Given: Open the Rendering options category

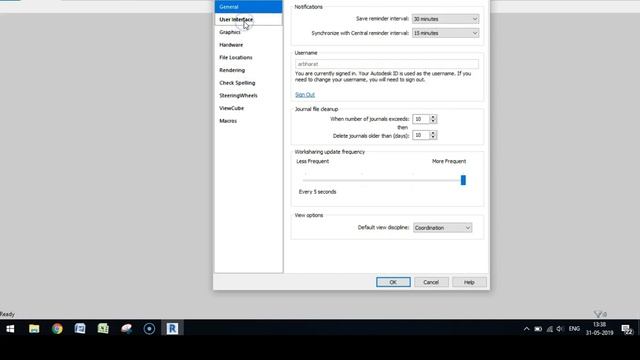Looking at the screenshot, I should coord(249,70).
